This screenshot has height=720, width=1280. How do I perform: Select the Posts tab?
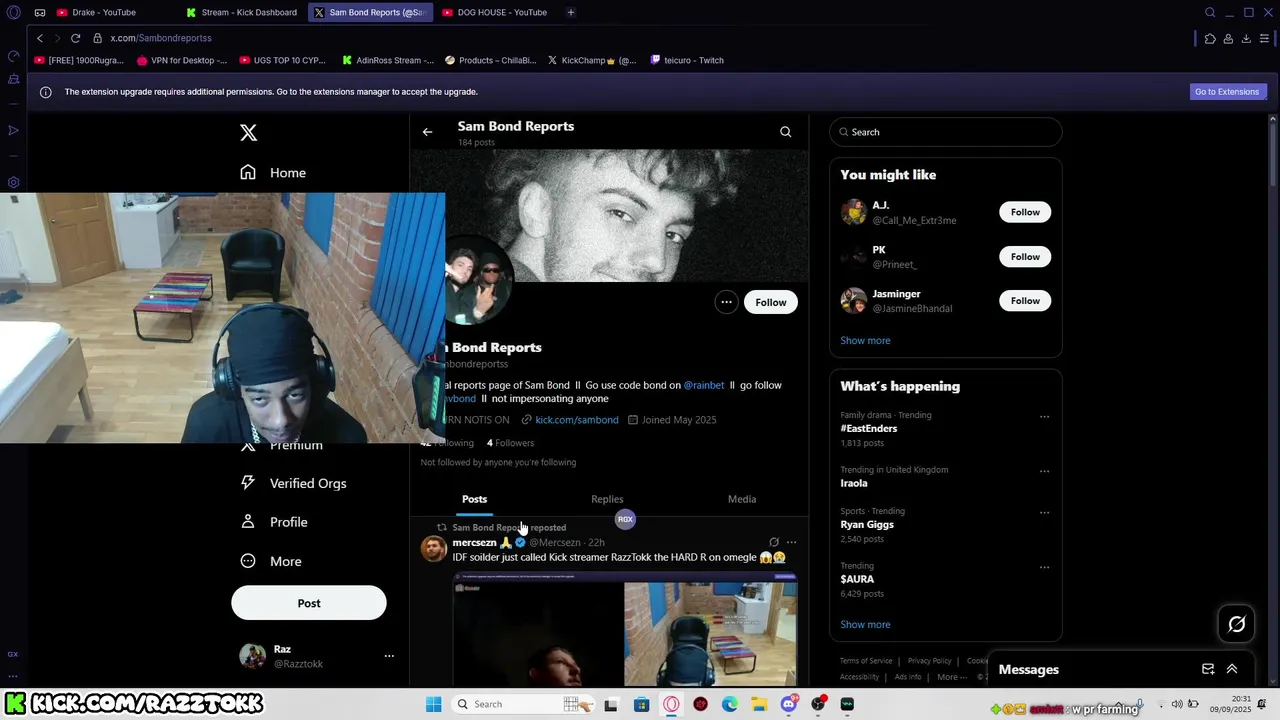[x=475, y=499]
